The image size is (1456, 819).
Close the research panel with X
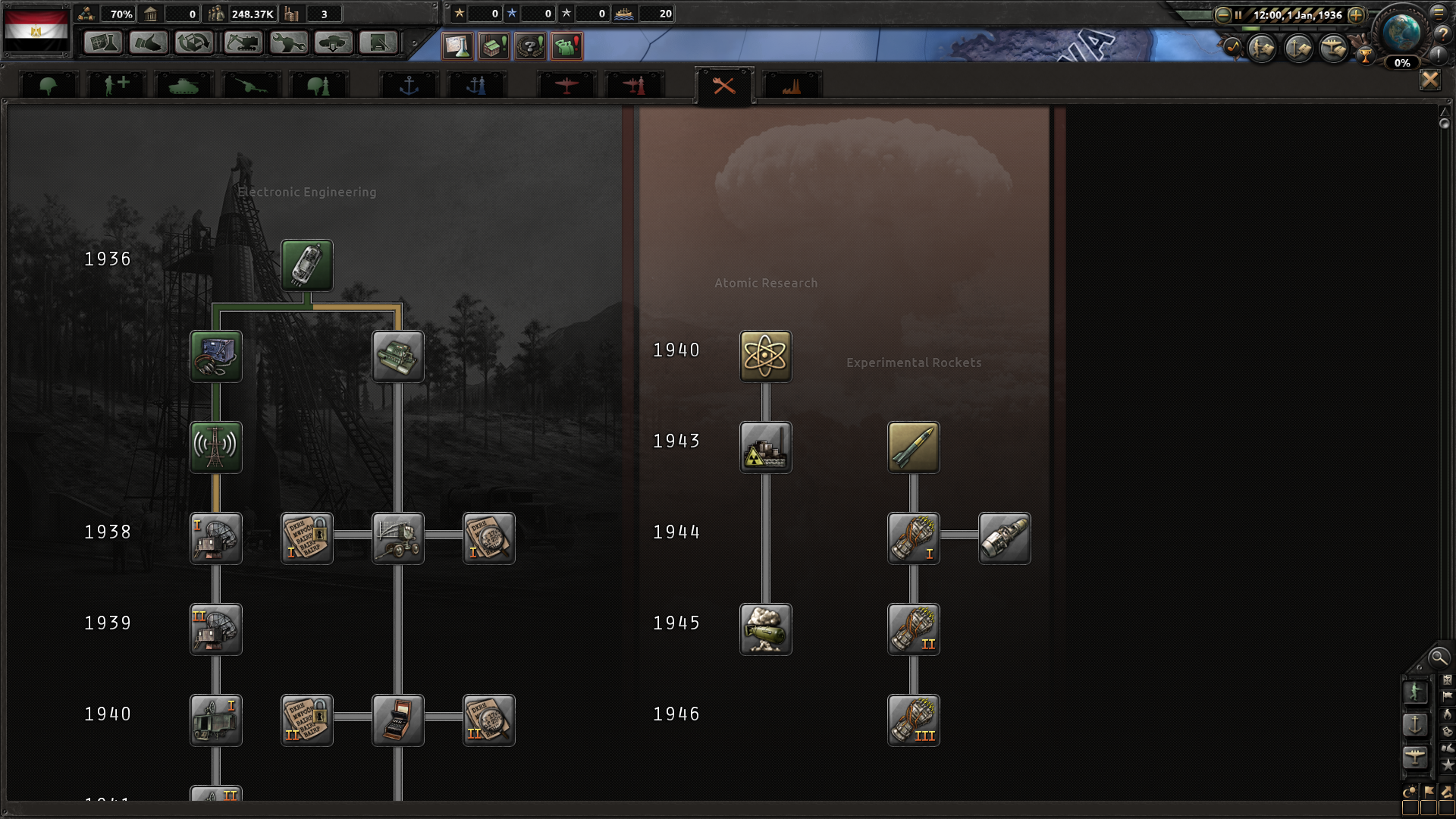click(x=1429, y=80)
